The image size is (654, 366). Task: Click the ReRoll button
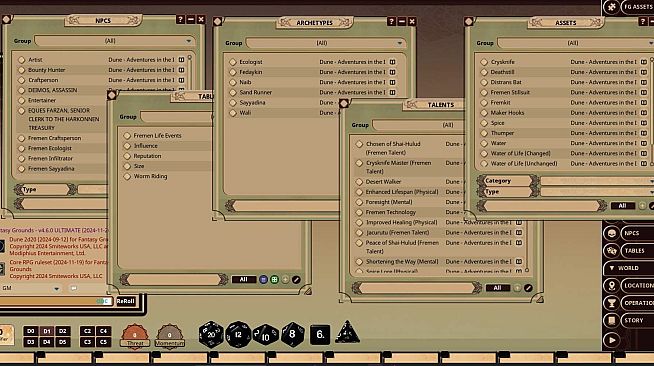pos(126,301)
